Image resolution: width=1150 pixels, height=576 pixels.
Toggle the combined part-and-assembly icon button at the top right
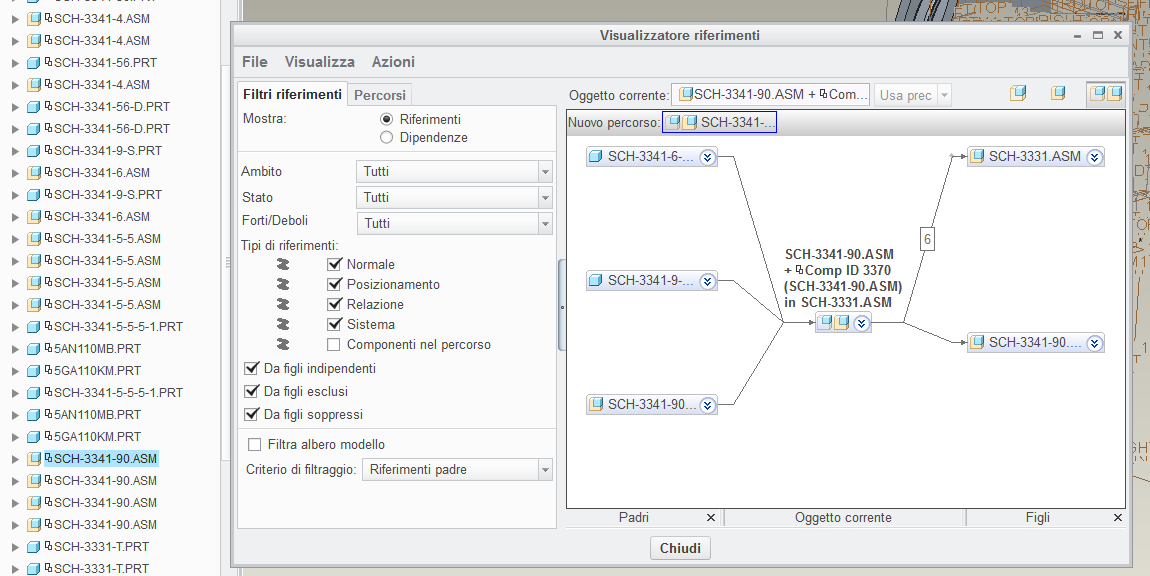coord(1106,94)
